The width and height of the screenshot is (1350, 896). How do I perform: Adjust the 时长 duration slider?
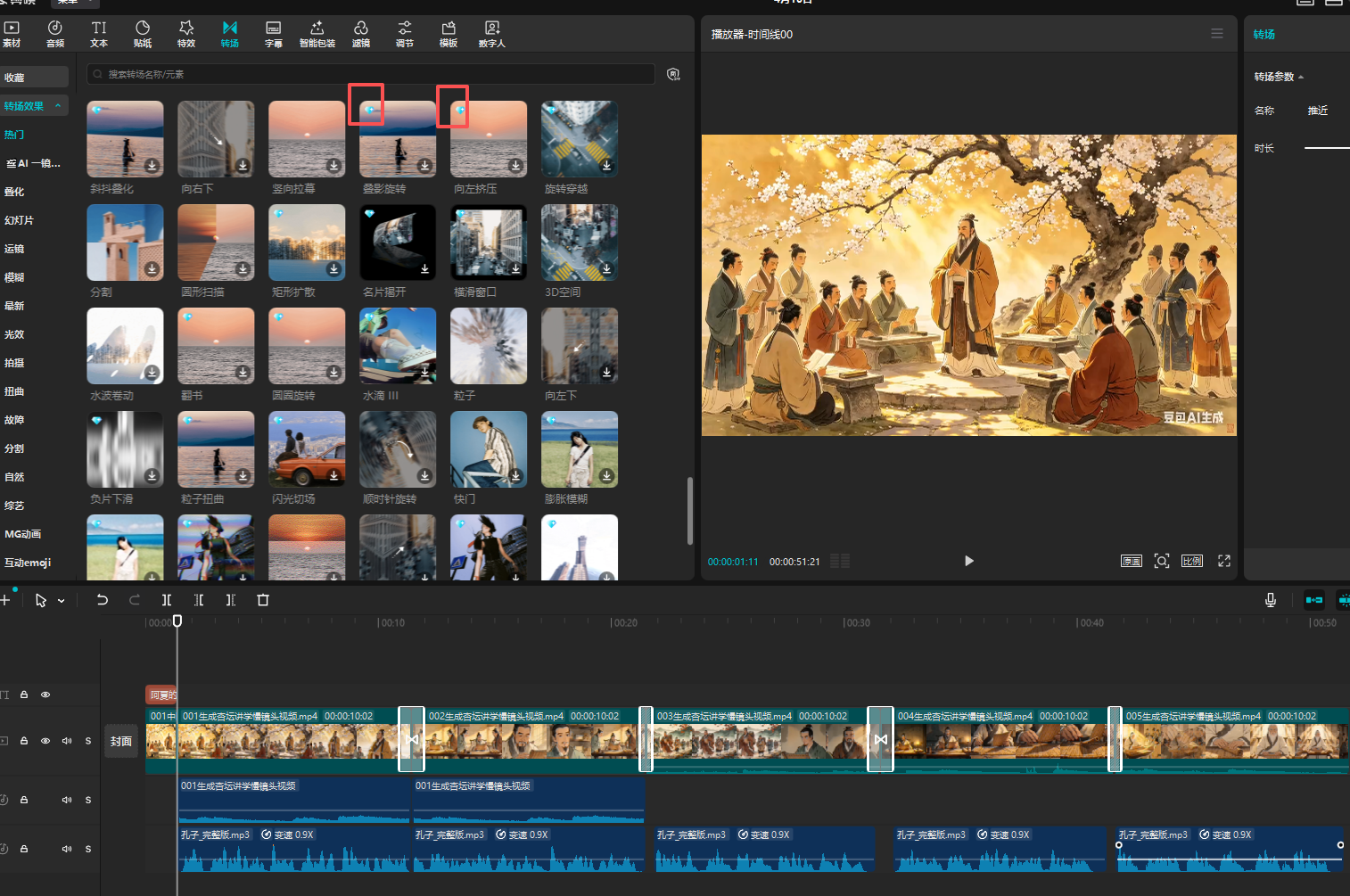(1327, 148)
